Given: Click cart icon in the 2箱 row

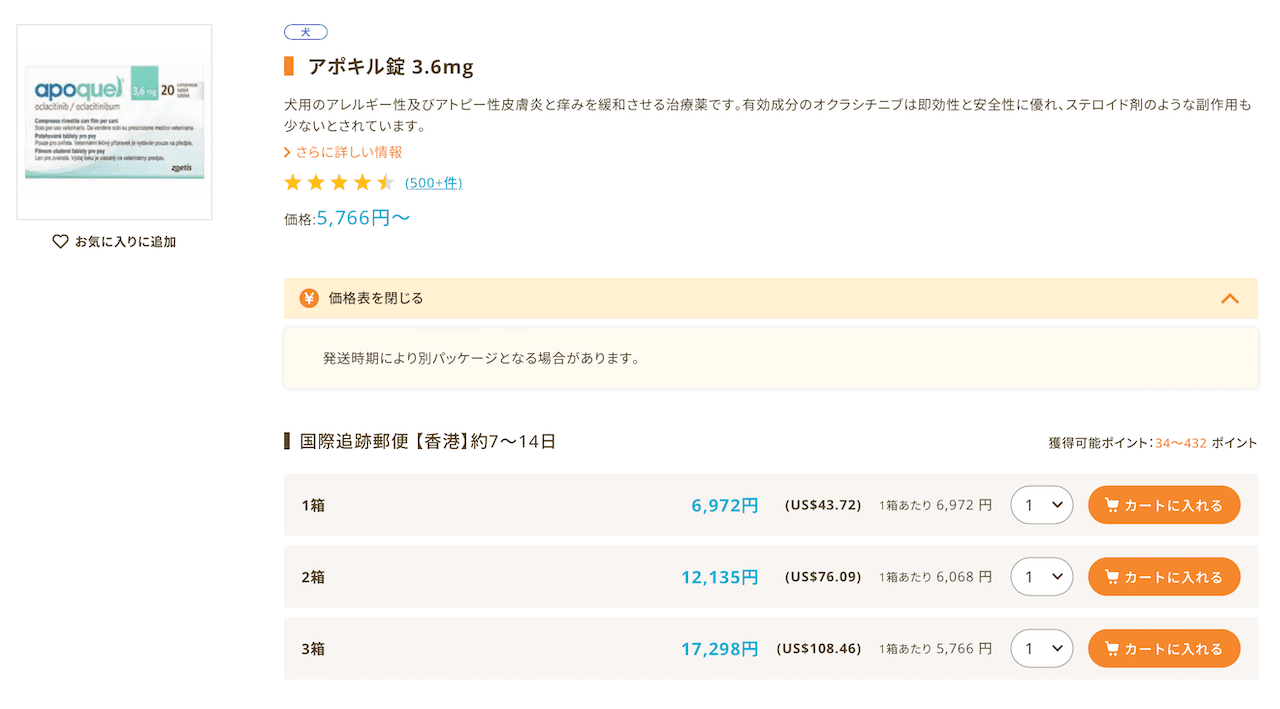Looking at the screenshot, I should 1111,578.
